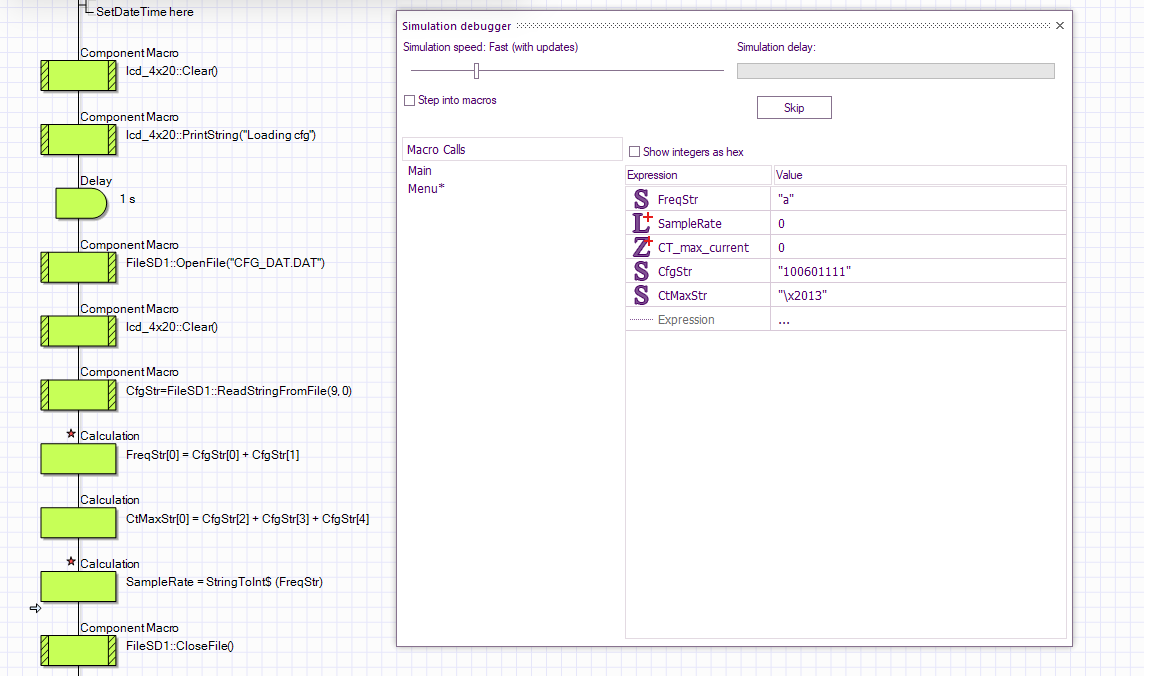The image size is (1152, 676).
Task: Select Menu* in the Macro Calls list
Action: coord(426,188)
